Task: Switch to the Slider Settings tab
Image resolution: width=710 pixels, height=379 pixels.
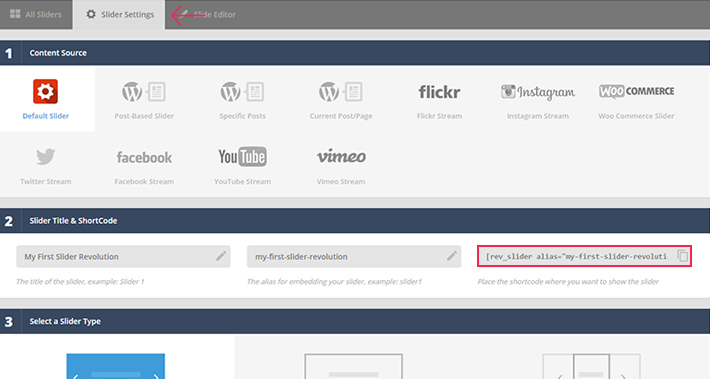Action: click(x=120, y=14)
